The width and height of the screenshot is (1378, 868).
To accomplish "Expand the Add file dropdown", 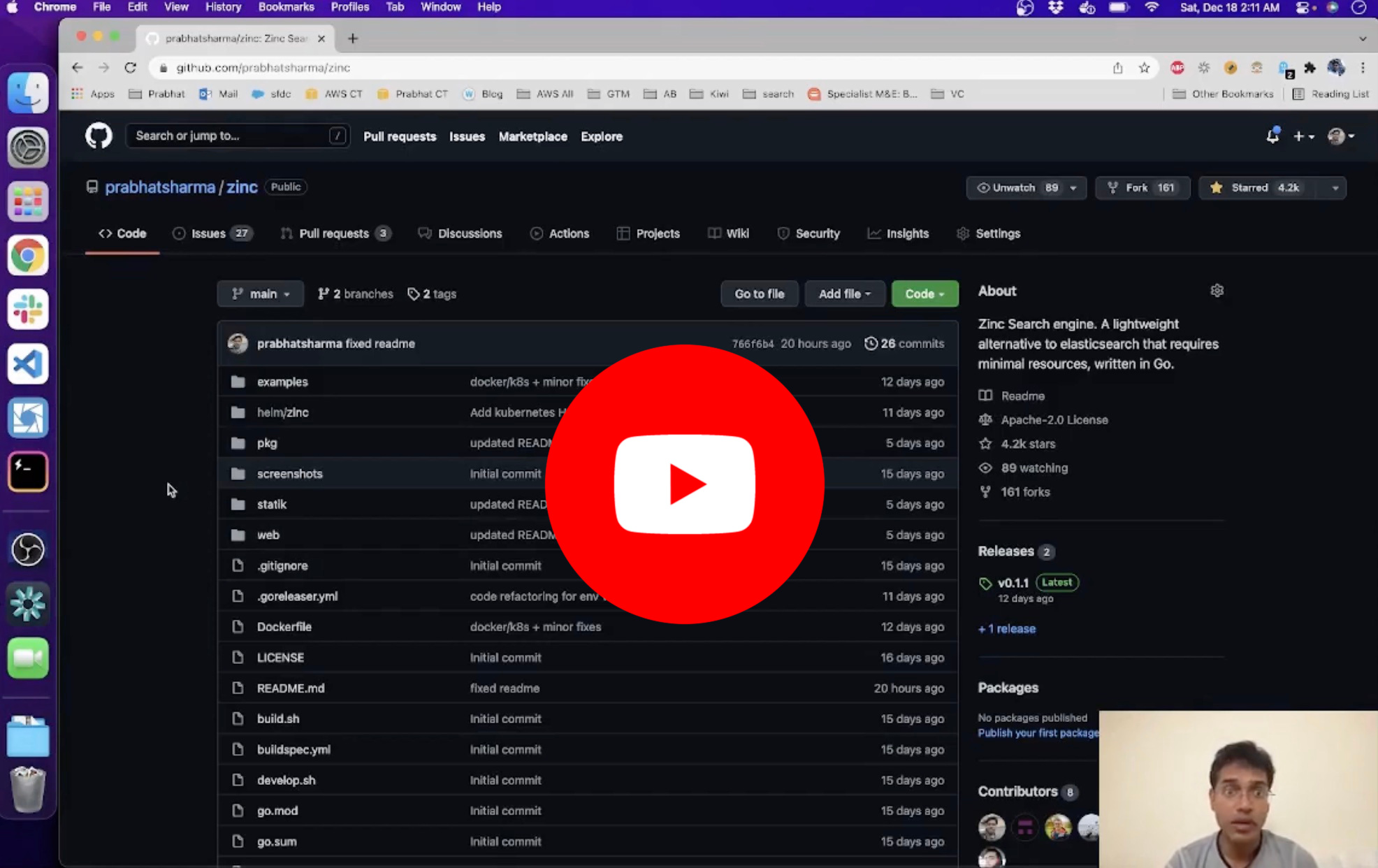I will pyautogui.click(x=844, y=294).
